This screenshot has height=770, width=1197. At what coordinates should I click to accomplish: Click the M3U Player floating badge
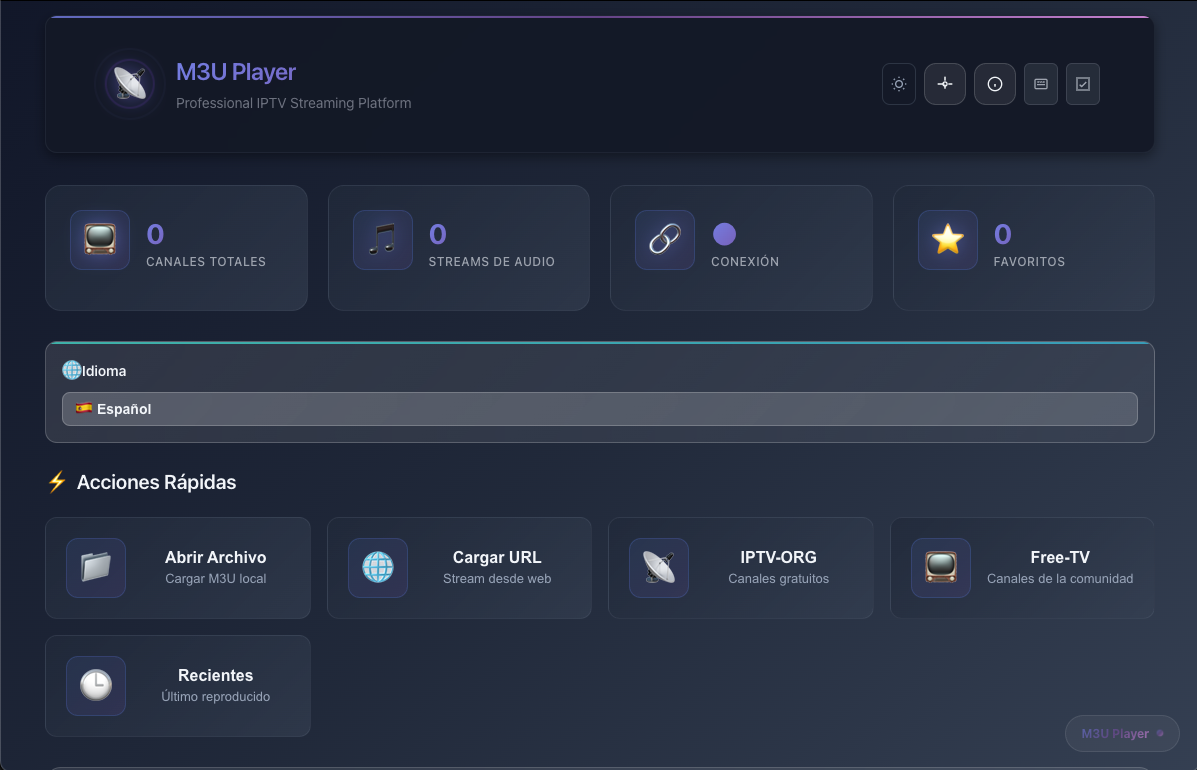coord(1122,733)
